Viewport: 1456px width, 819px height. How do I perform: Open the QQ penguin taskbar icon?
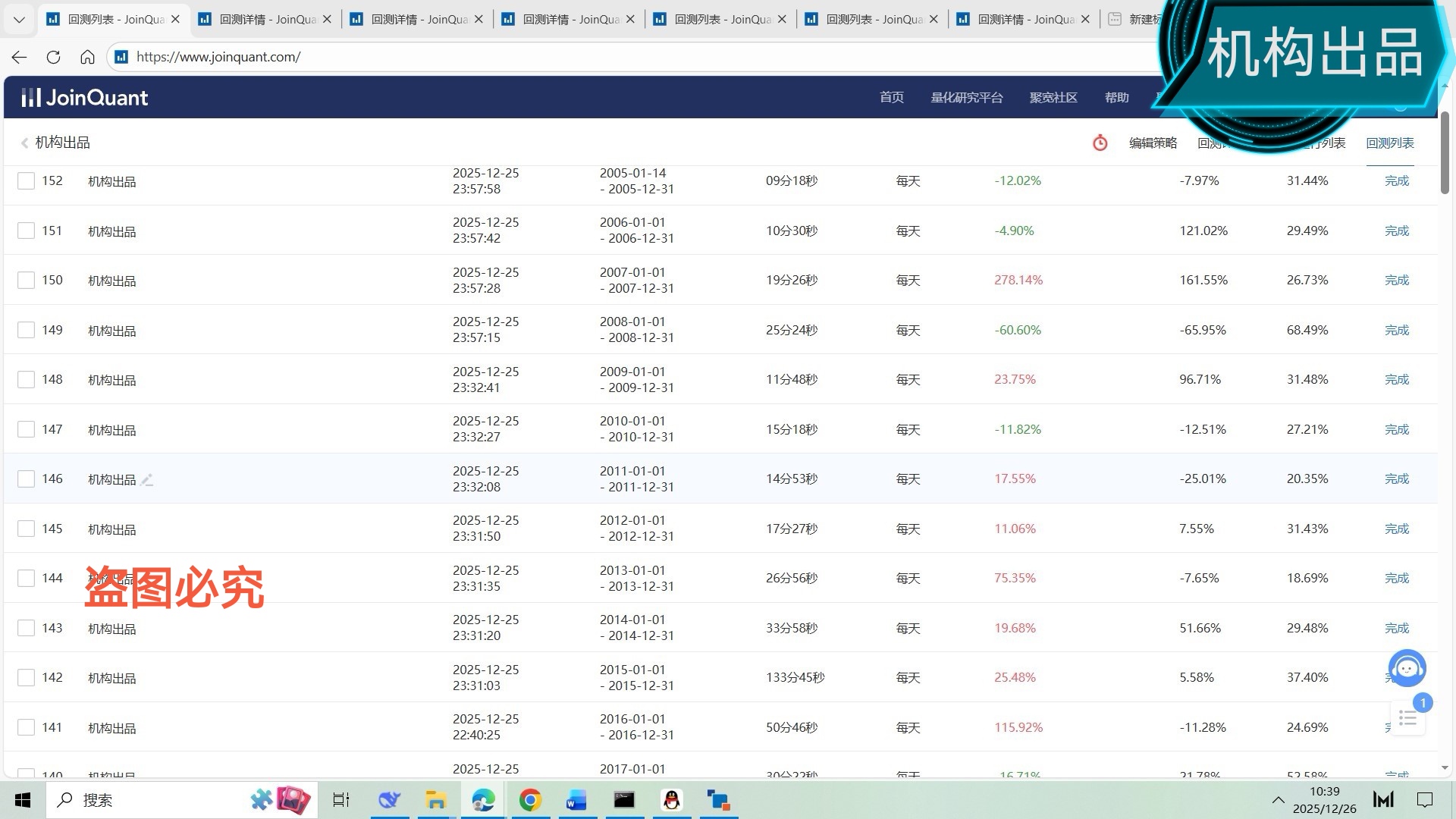click(x=671, y=800)
